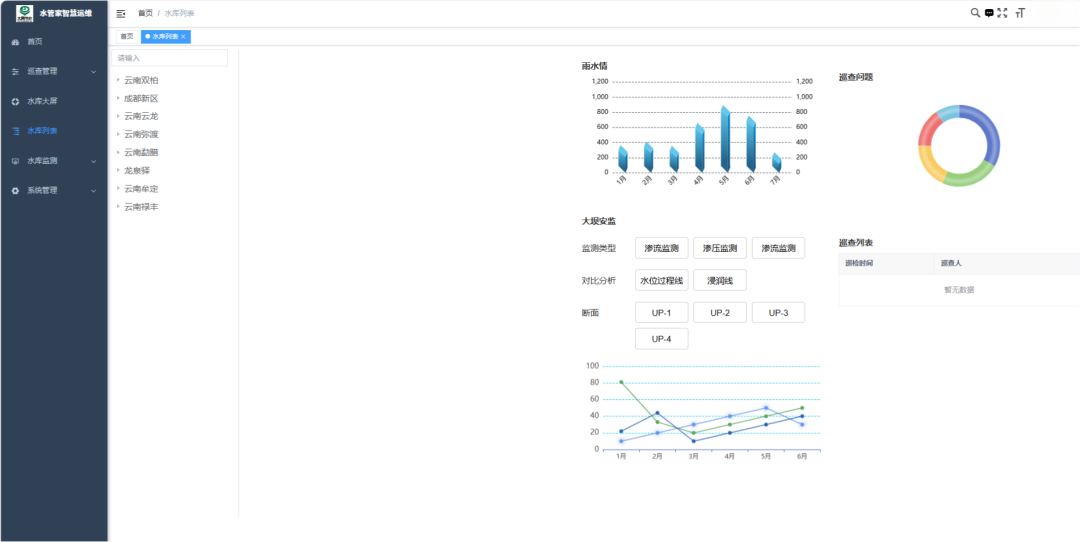The height and width of the screenshot is (542, 1080).
Task: Open the header search magnifier icon
Action: click(x=975, y=12)
